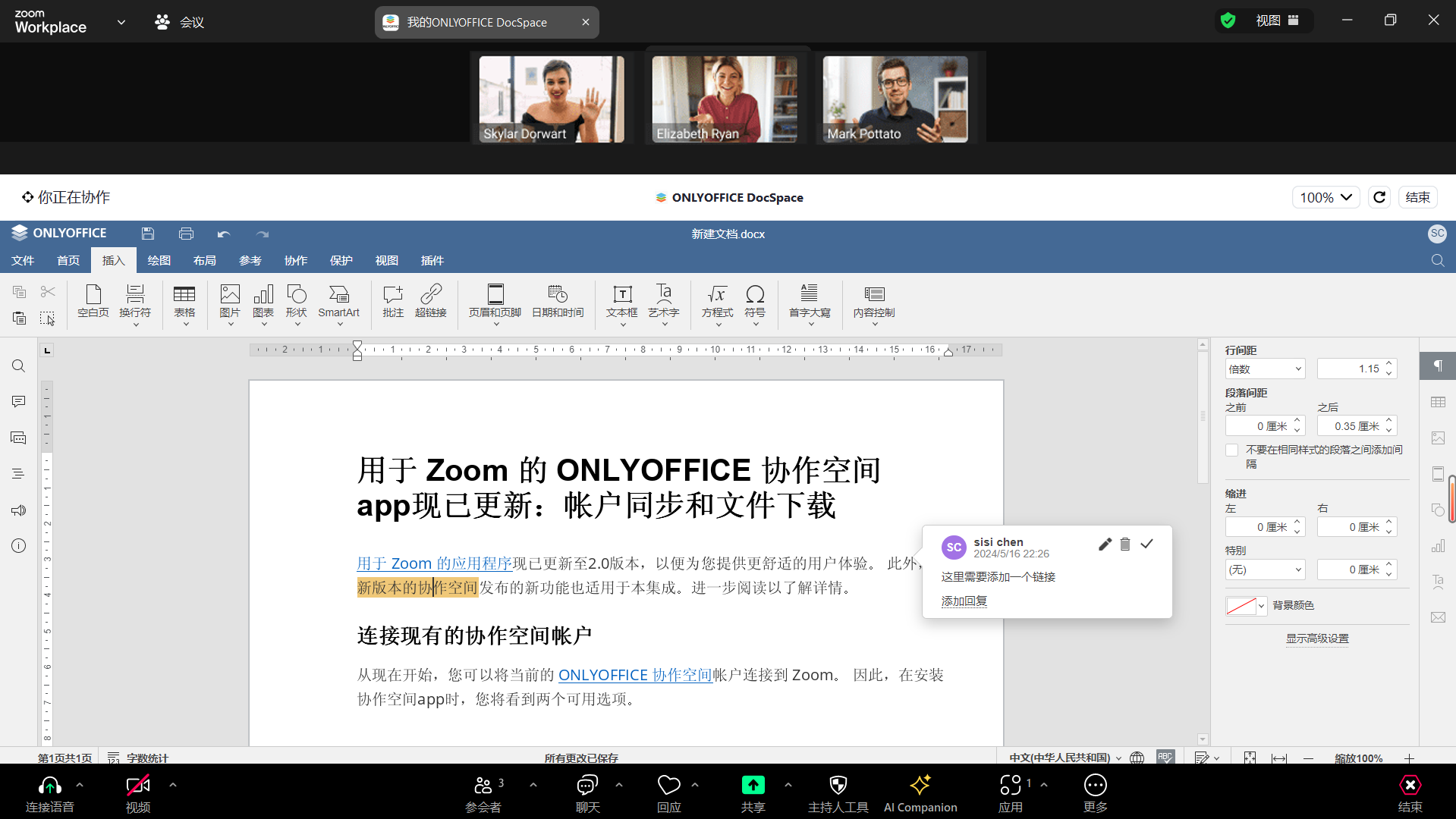Open the 100% zoom dropdown near 结束
The image size is (1456, 819).
tap(1325, 196)
